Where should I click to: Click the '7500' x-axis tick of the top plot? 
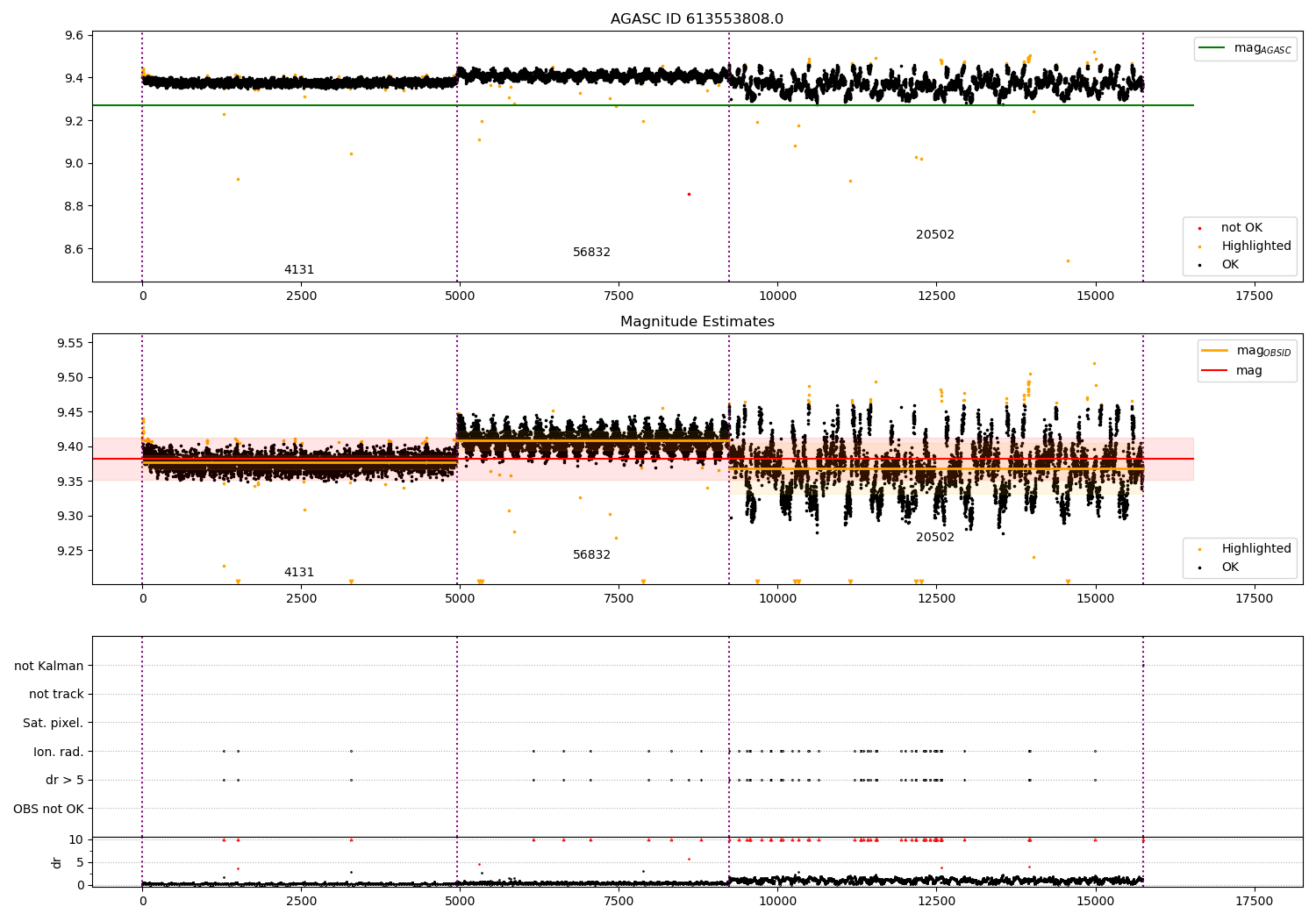click(619, 296)
